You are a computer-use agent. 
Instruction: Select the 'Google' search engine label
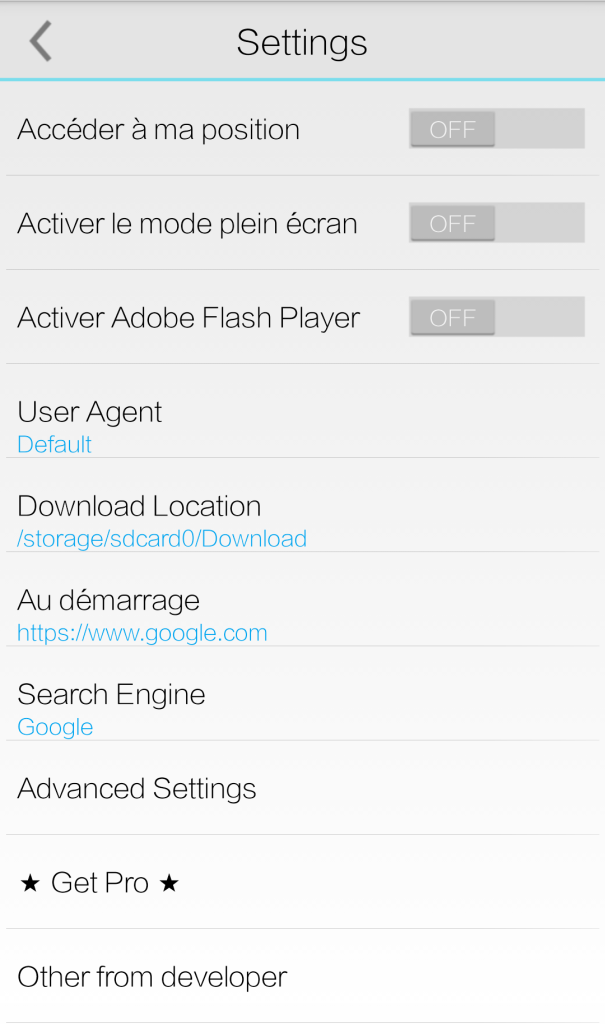tap(54, 727)
